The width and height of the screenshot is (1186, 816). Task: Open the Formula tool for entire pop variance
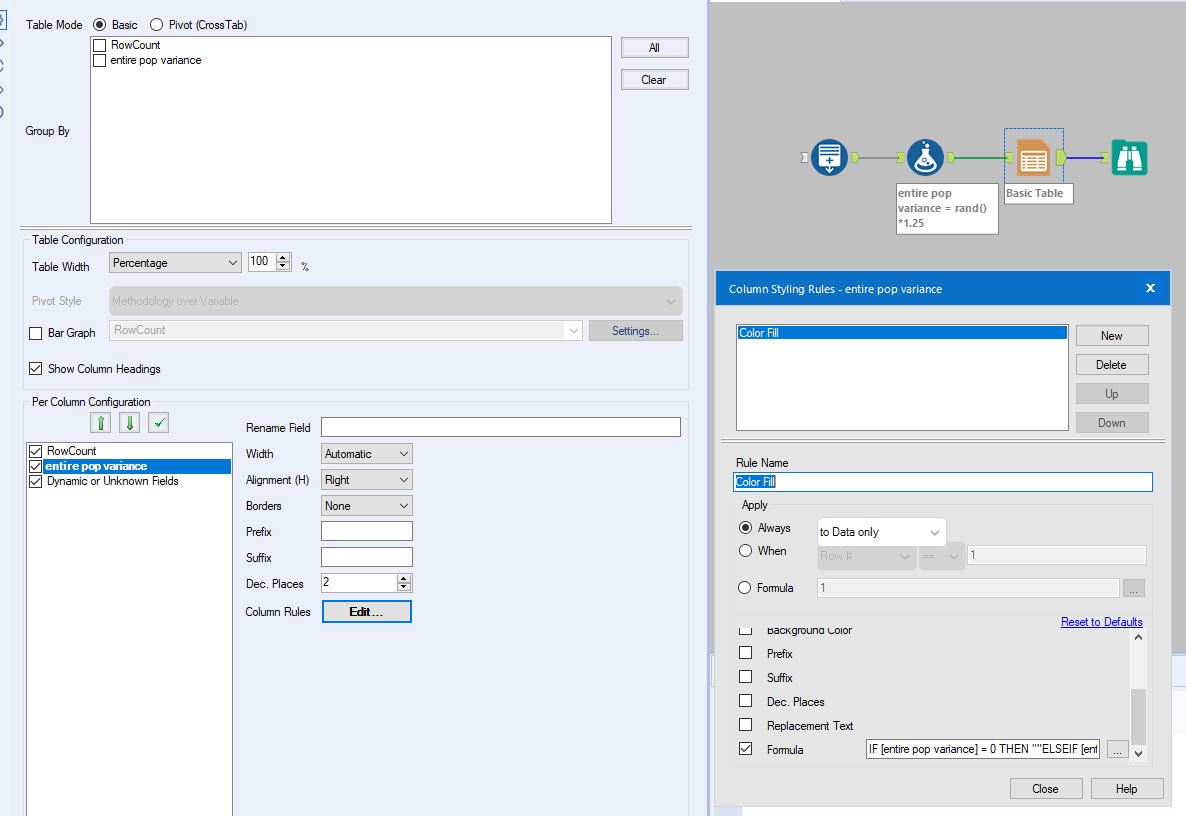pyautogui.click(x=925, y=157)
